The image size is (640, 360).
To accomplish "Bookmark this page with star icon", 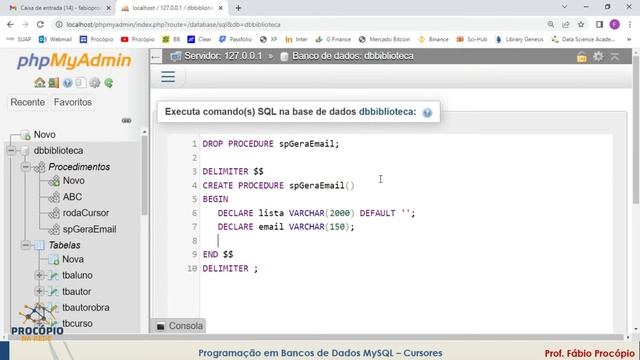I will point(581,24).
